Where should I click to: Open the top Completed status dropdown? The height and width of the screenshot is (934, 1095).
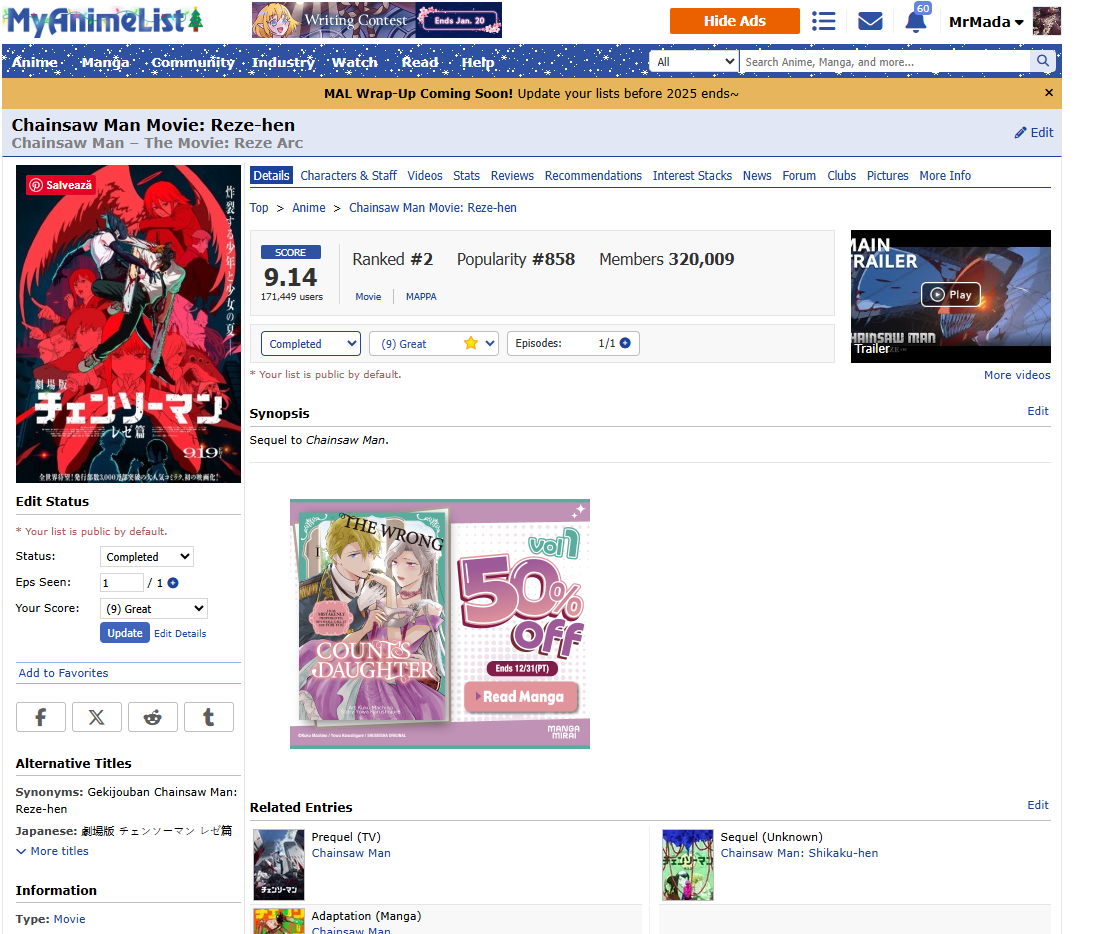[x=311, y=344]
